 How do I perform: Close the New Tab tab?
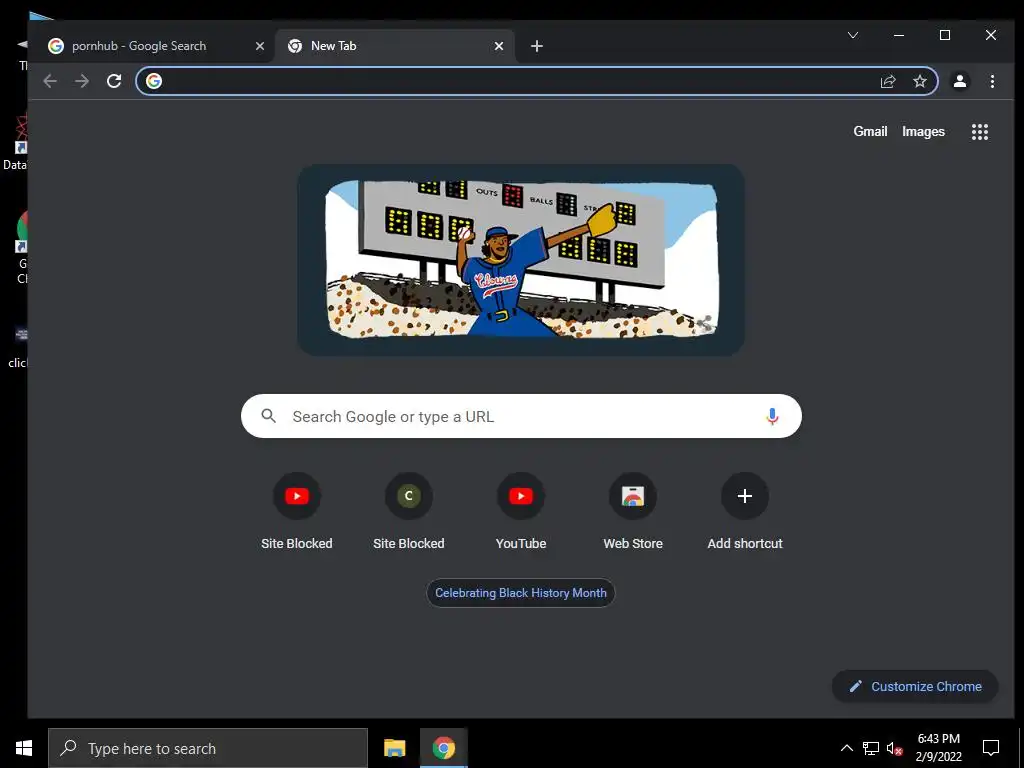[x=498, y=46]
